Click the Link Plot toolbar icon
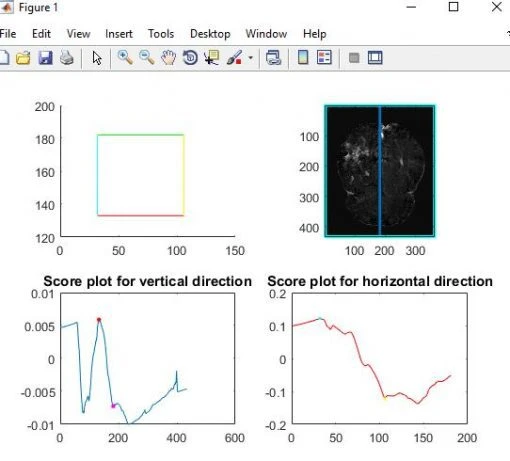This screenshot has width=510, height=461. click(274, 58)
